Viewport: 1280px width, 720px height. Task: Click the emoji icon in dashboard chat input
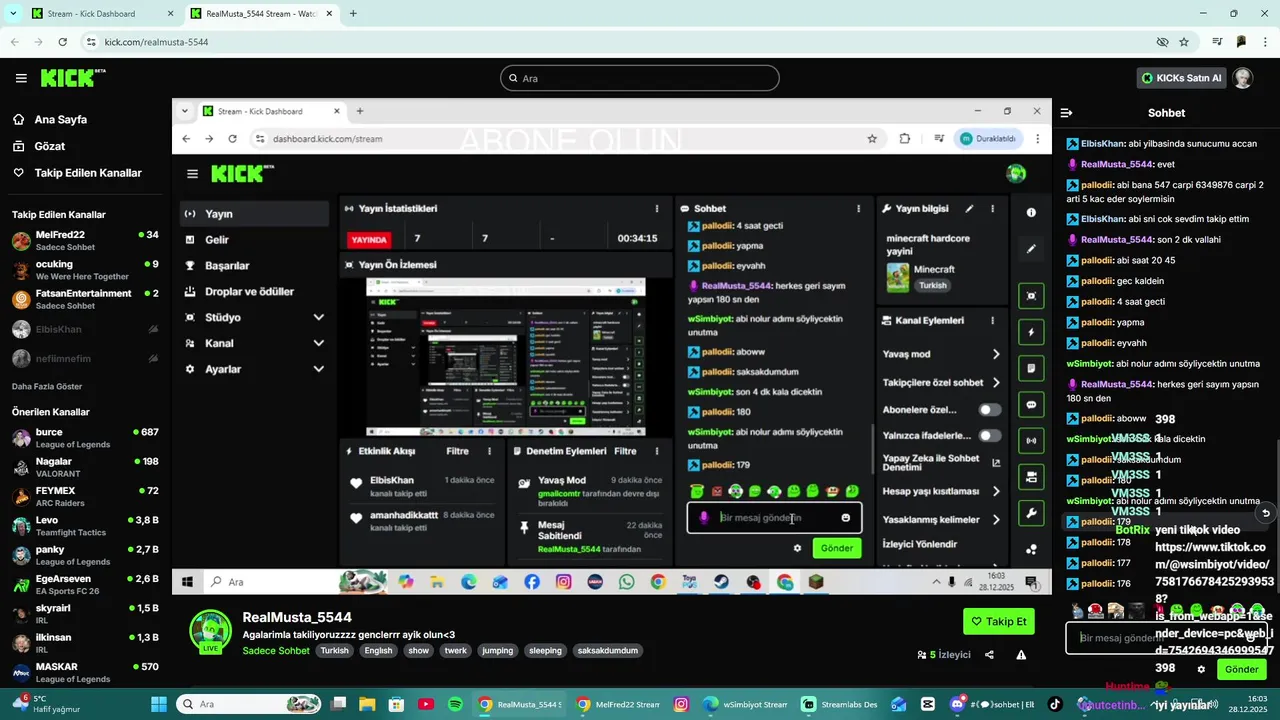point(845,518)
